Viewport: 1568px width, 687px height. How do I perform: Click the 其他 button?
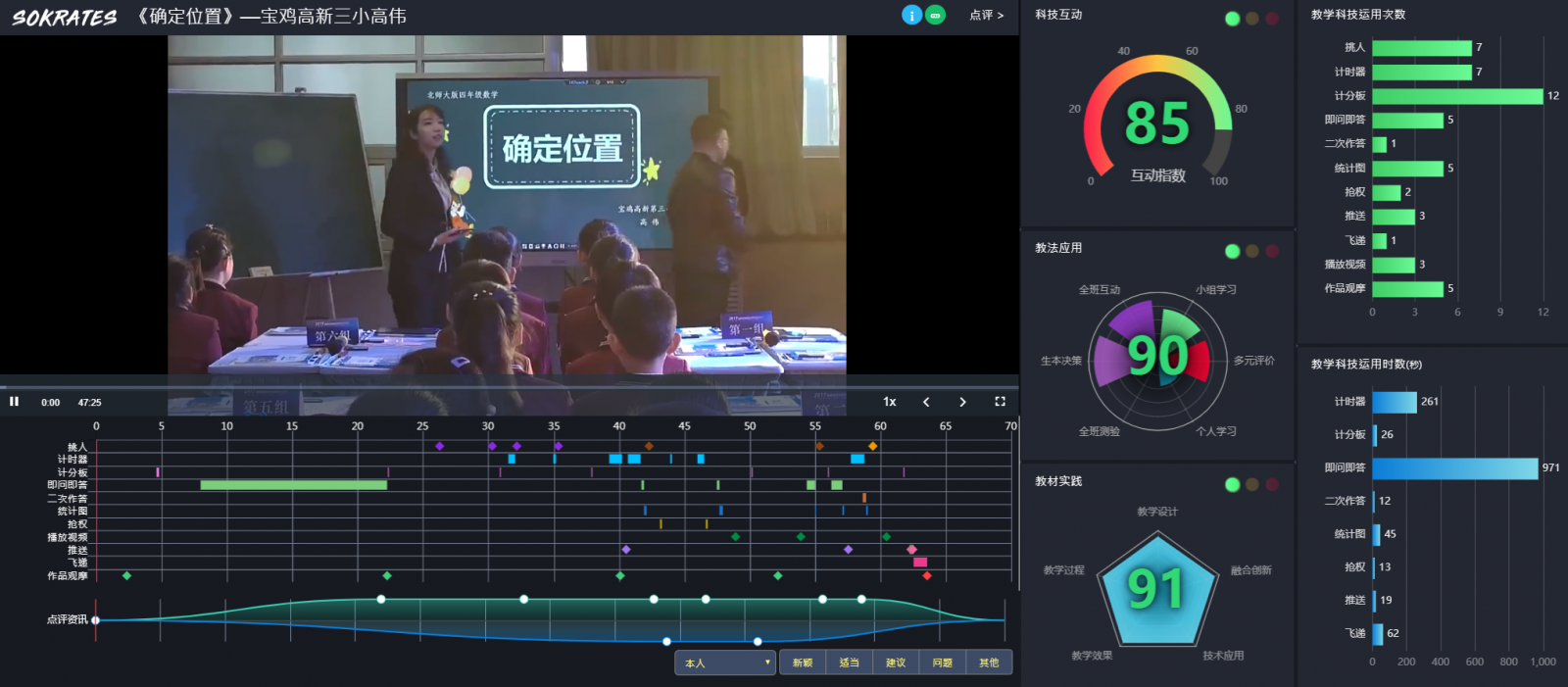click(x=989, y=663)
